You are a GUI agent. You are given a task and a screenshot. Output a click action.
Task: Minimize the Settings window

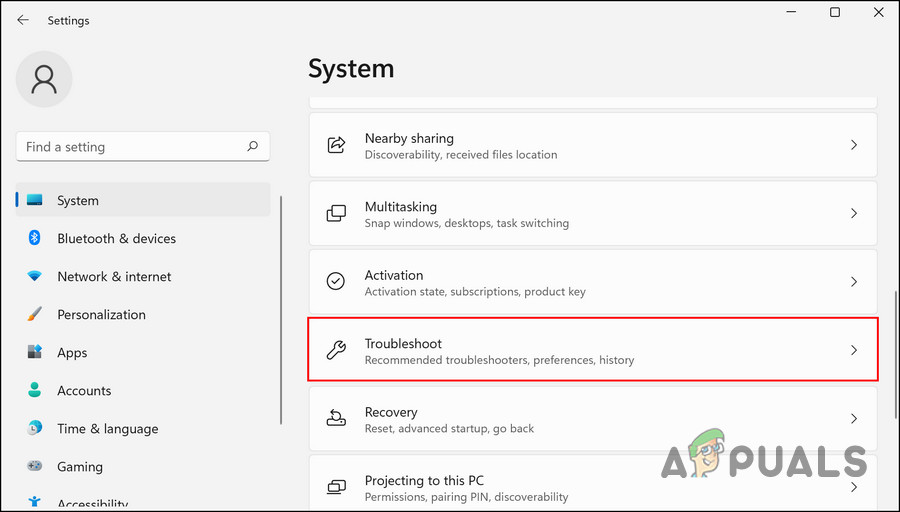coord(792,12)
